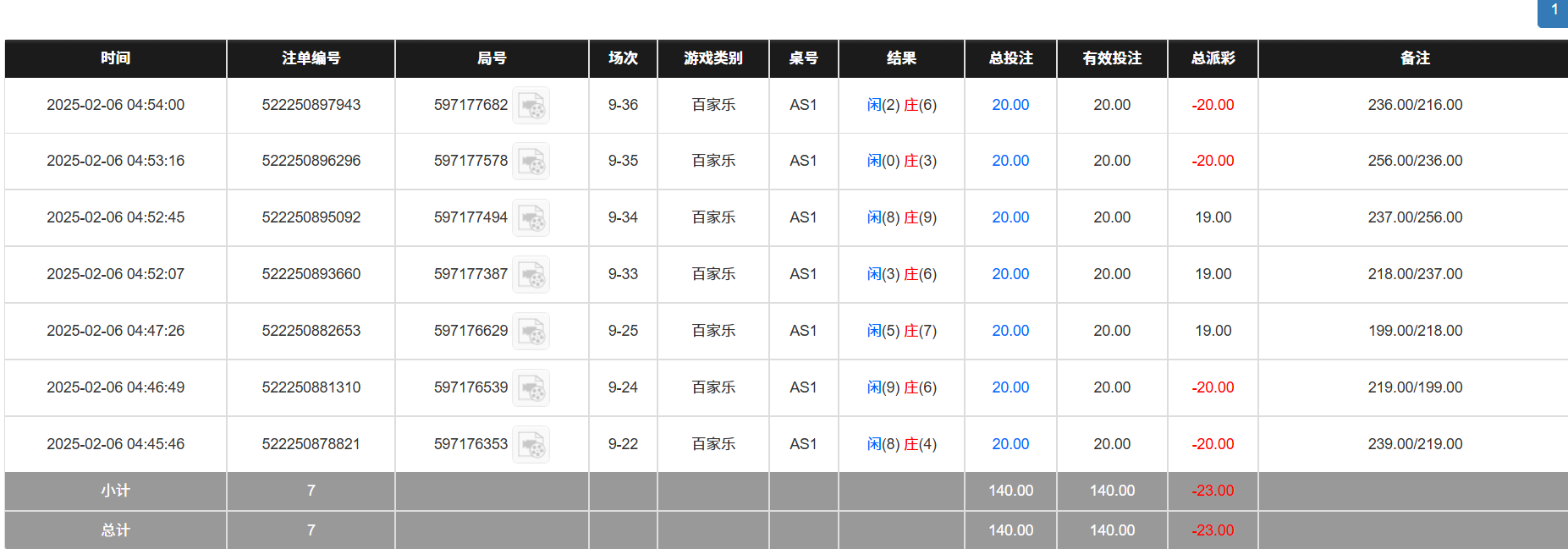Click total bet link in row 9-35
This screenshot has height=549, width=1568.
point(1010,161)
